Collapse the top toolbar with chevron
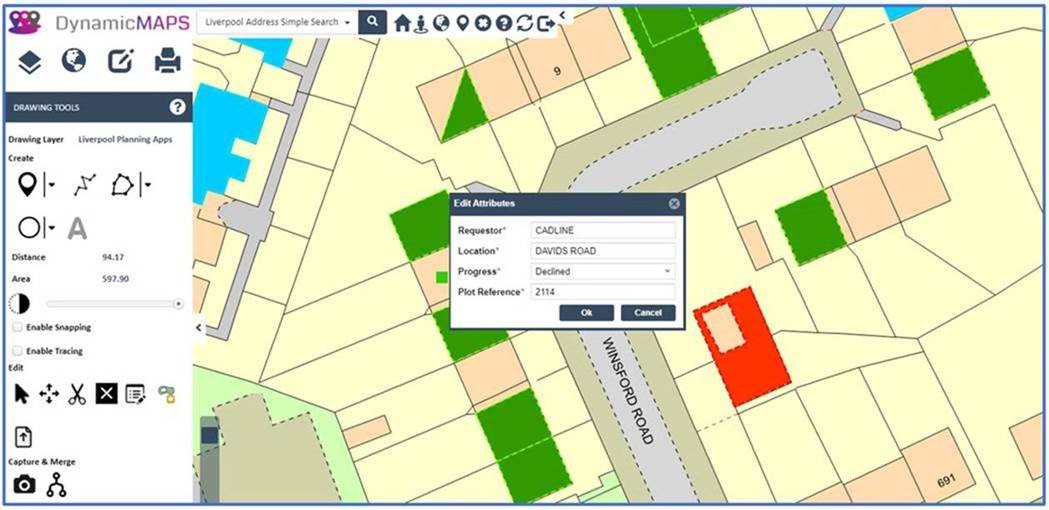This screenshot has width=1049, height=510. [563, 14]
